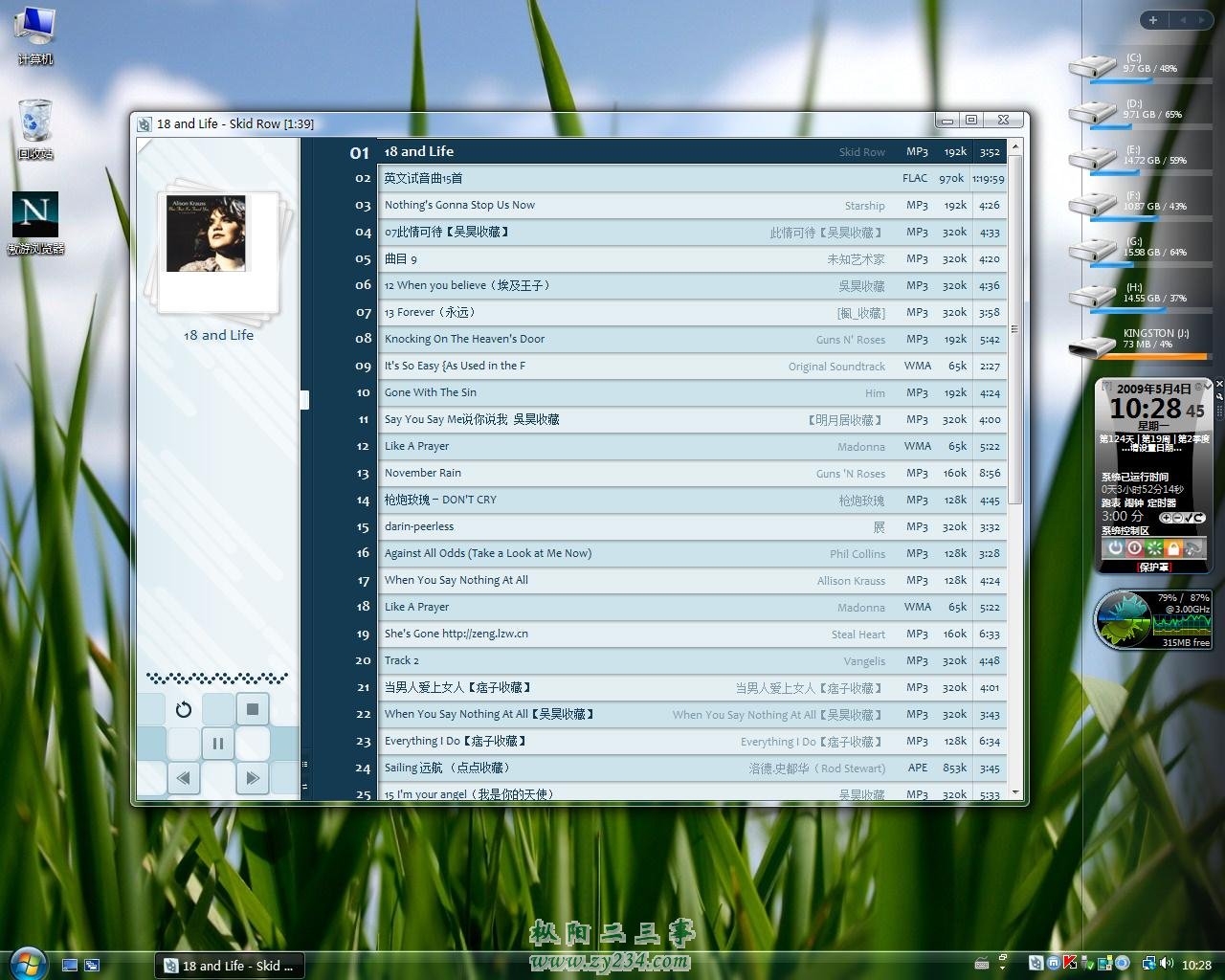The width and height of the screenshot is (1225, 980).
Task: Click 18 and Life title under album art
Action: tap(218, 335)
